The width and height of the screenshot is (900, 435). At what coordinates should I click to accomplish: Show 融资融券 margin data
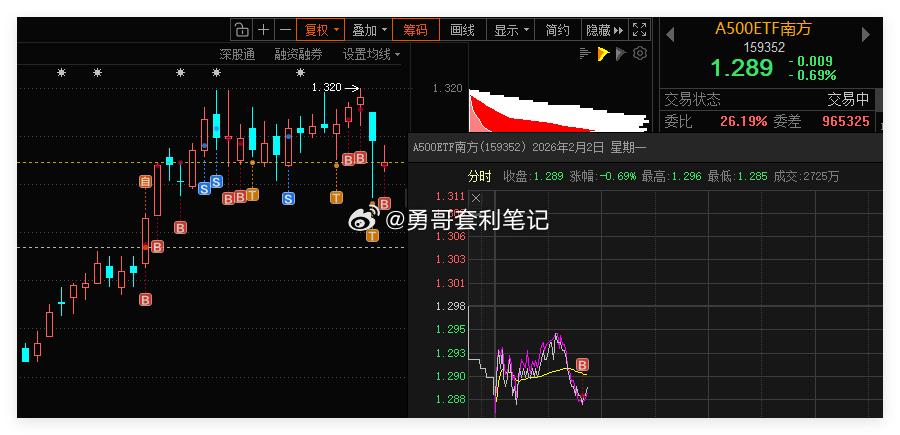(x=298, y=55)
